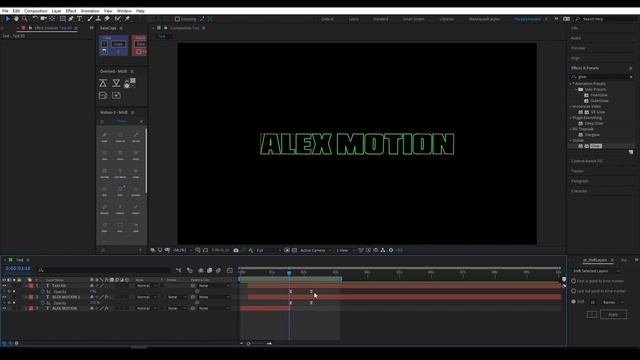The image size is (640, 360).
Task: Open parent dropdown for ALEX MOTION layer
Action: tap(214, 309)
